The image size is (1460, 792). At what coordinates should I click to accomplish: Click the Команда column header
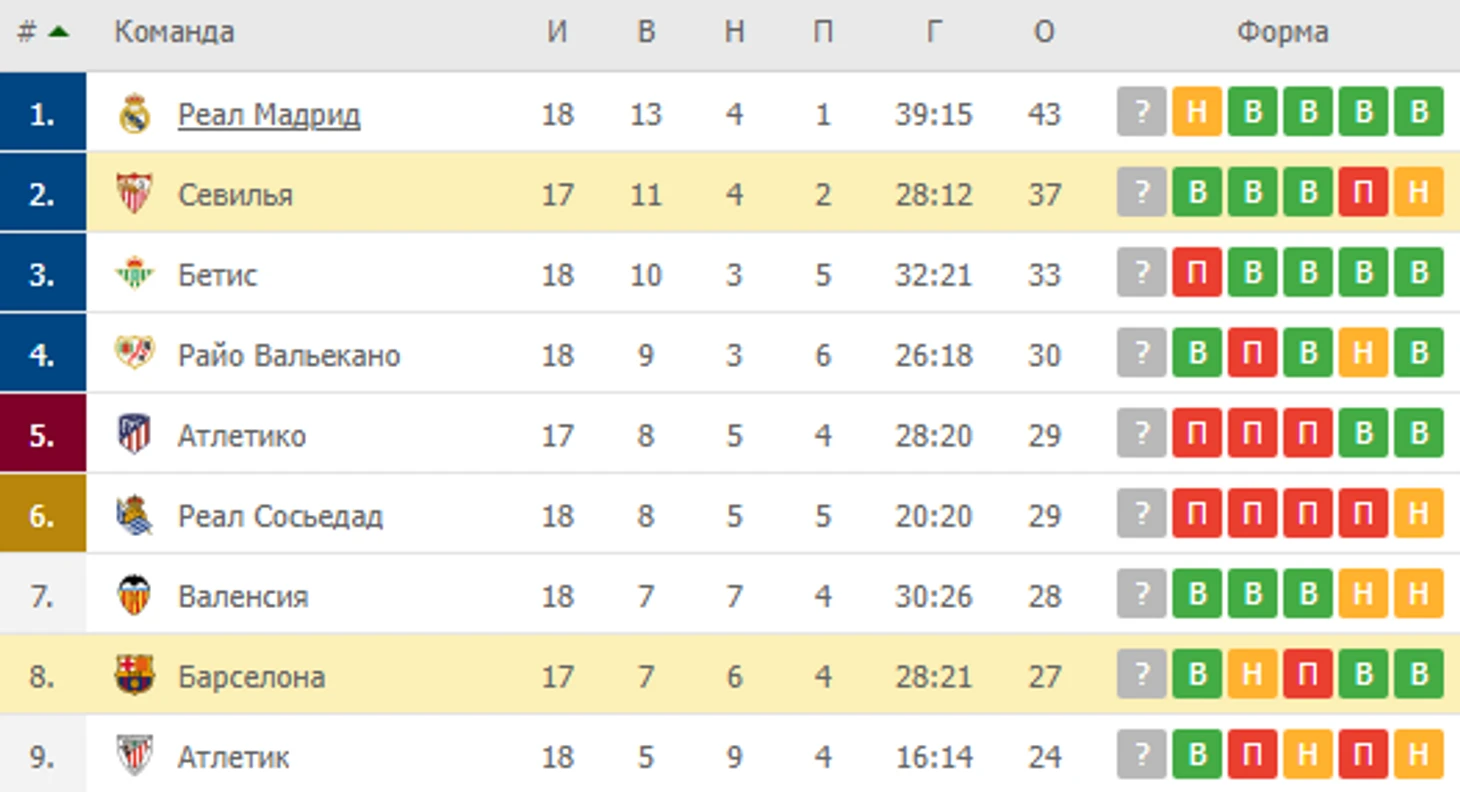click(x=174, y=32)
